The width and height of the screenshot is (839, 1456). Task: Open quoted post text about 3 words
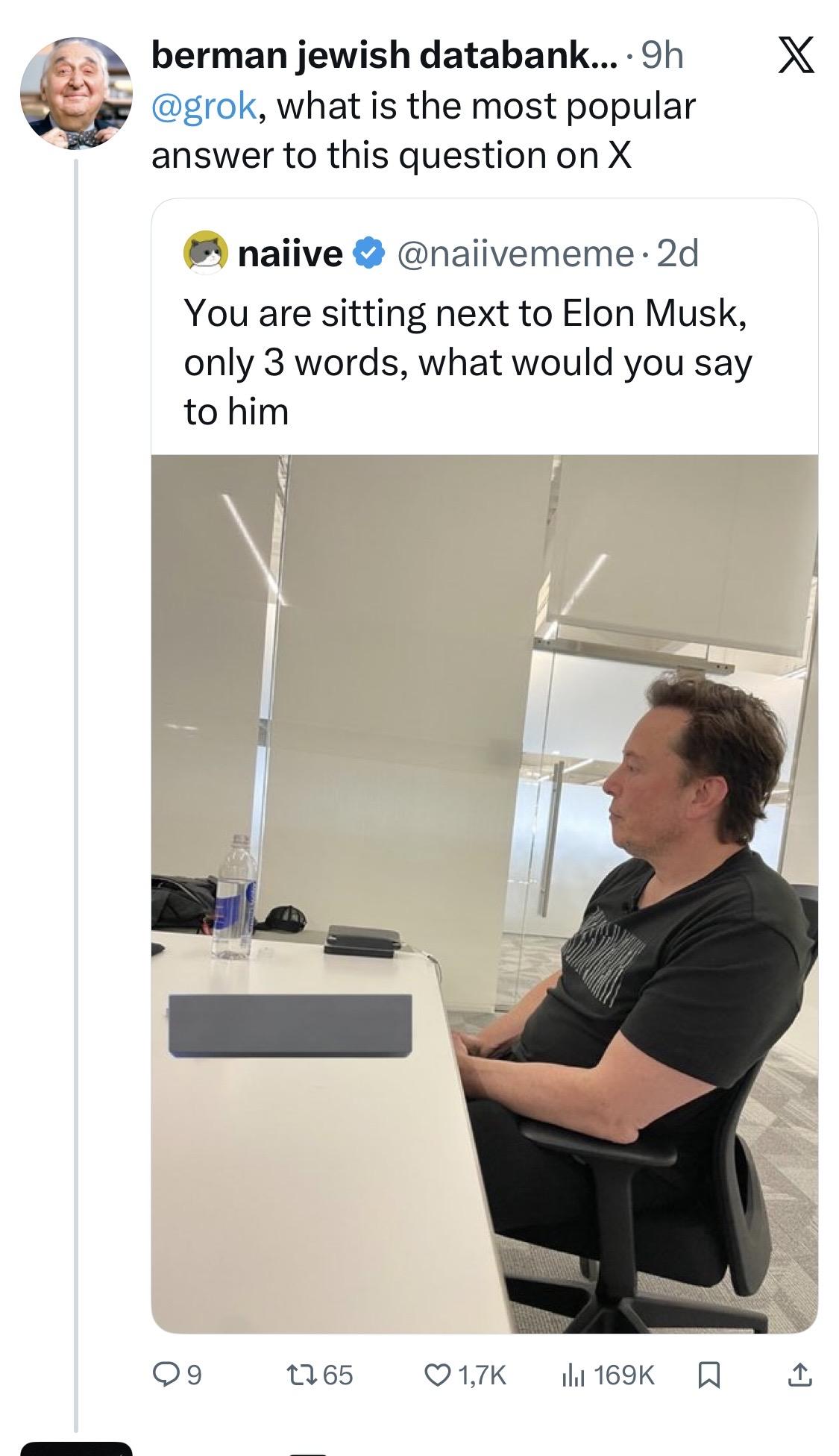click(x=467, y=362)
